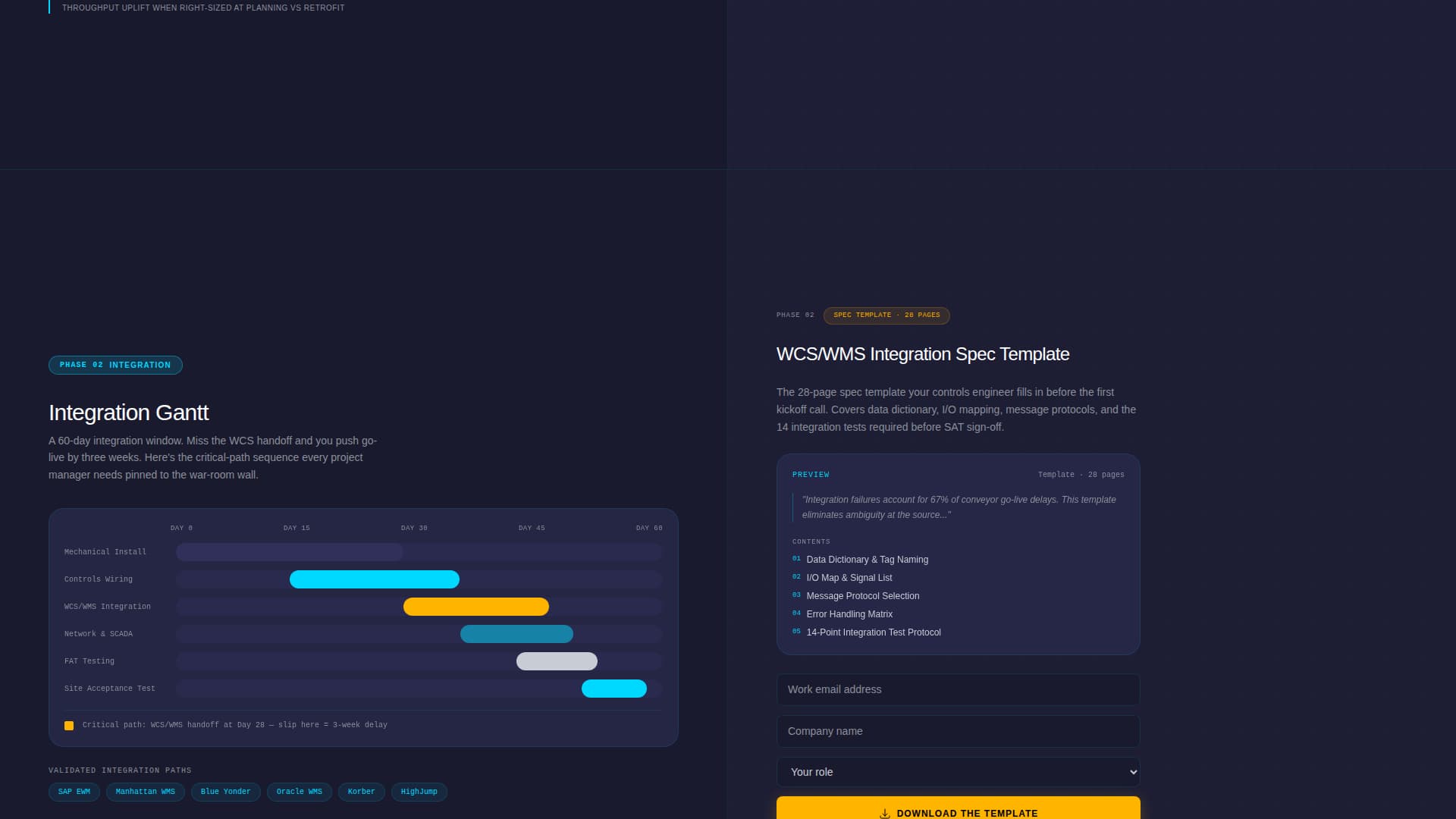Click the cyan Controls Wiring Gantt bar
Screen dimensions: 1456x819
coord(374,579)
